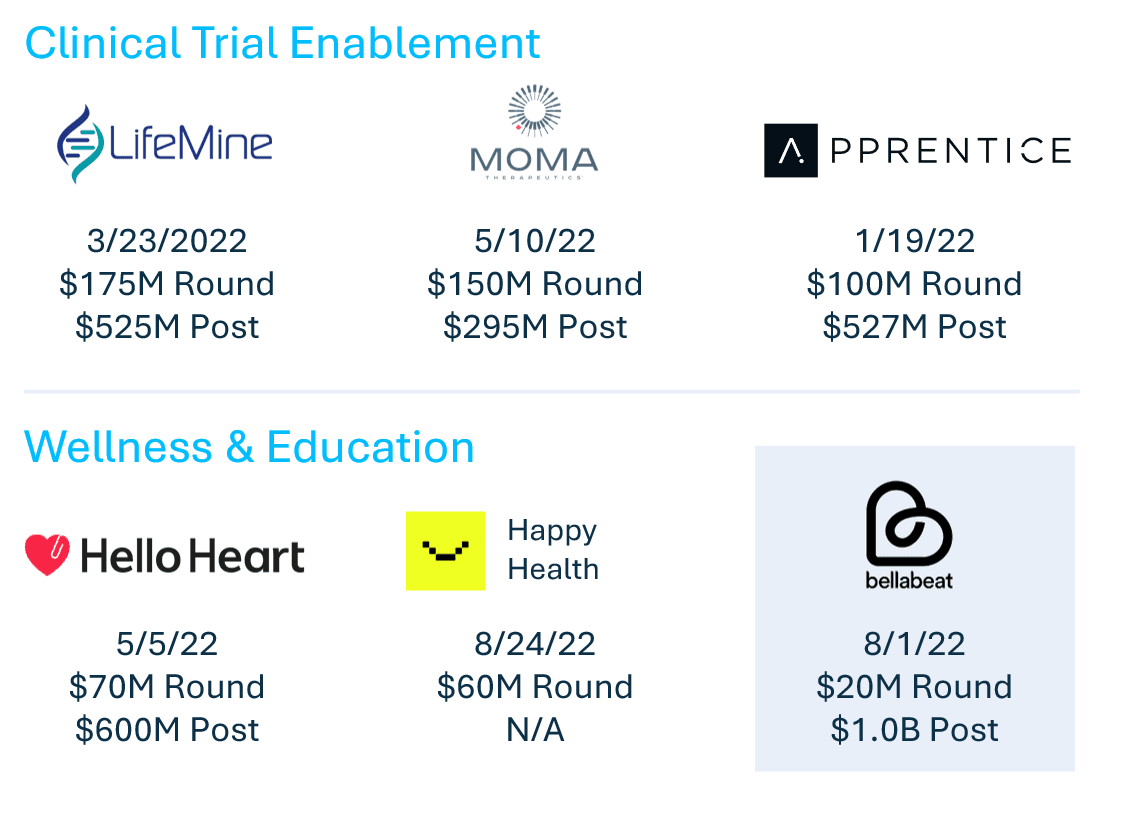Viewport: 1128px width, 822px height.
Task: Click the Wellness & Education heading
Action: click(x=250, y=447)
